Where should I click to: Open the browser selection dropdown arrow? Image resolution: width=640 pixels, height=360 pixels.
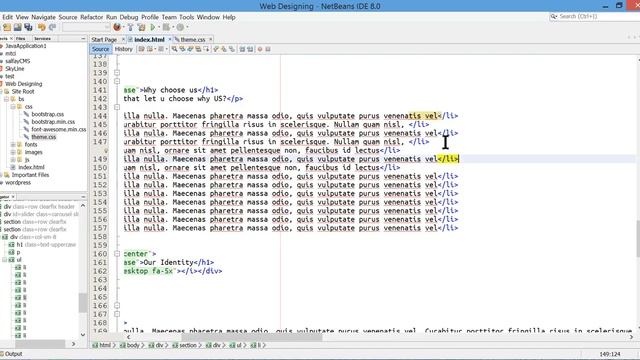(123, 27)
